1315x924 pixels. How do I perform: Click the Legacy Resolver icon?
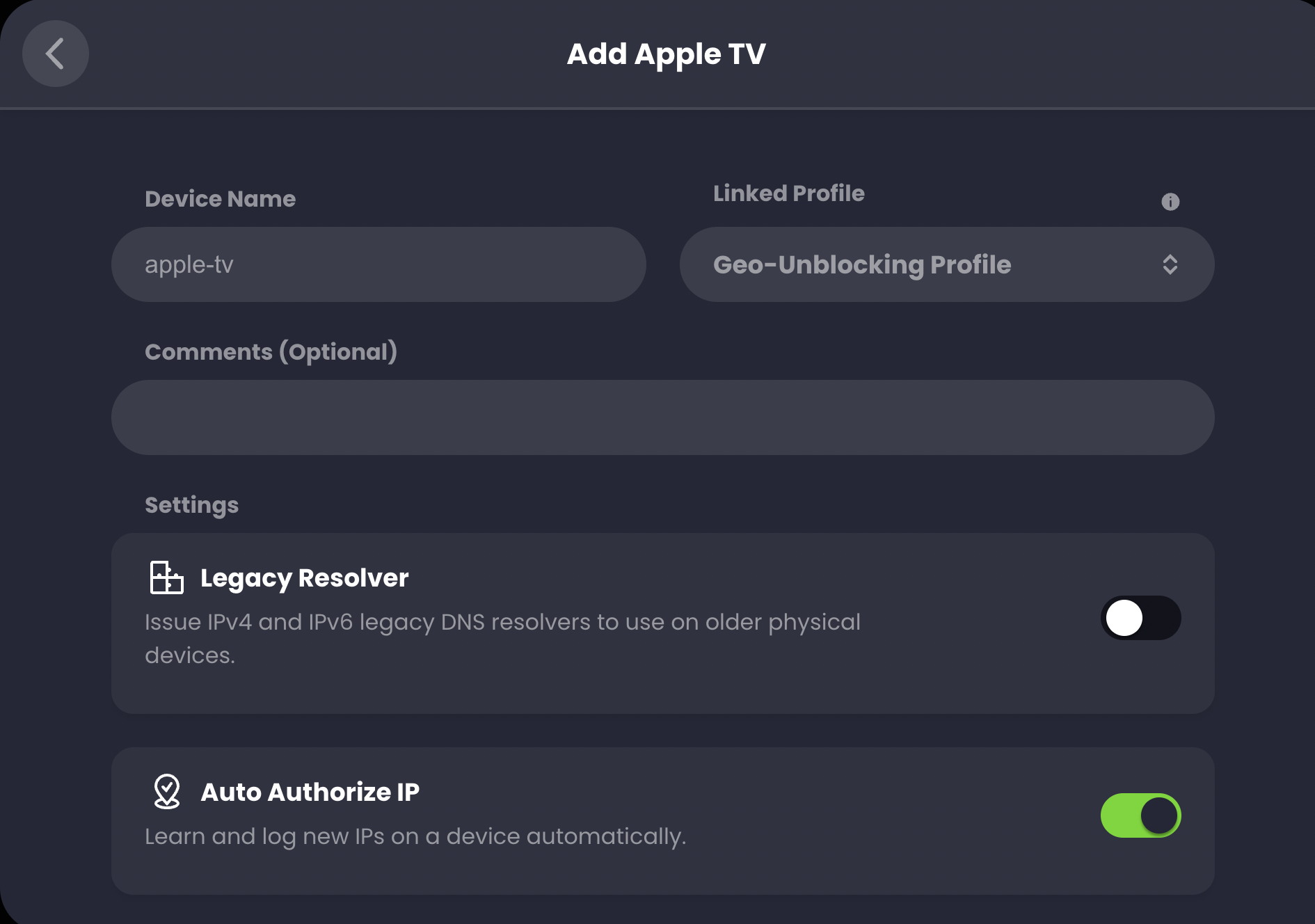(x=167, y=577)
